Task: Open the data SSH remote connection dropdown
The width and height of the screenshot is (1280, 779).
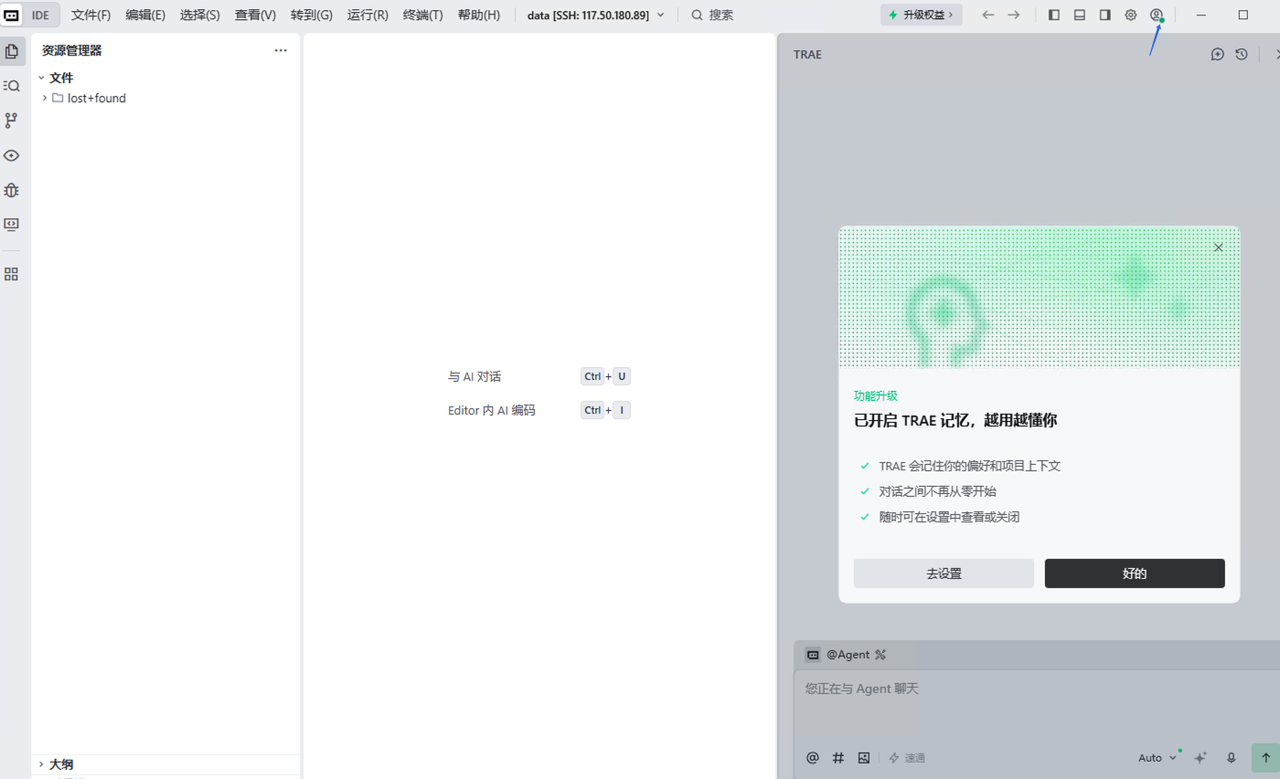Action: [596, 15]
